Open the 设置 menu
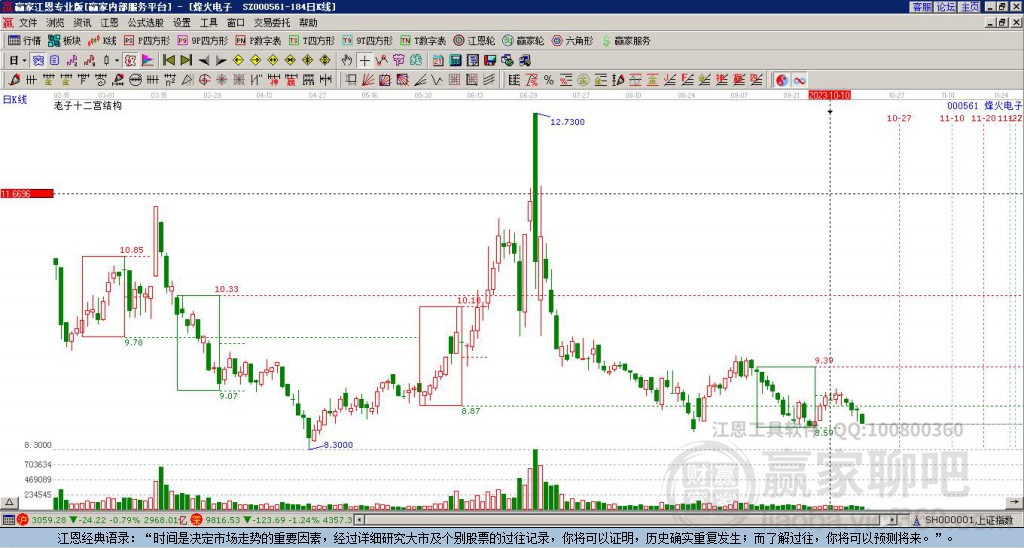Image resolution: width=1024 pixels, height=548 pixels. (x=182, y=23)
